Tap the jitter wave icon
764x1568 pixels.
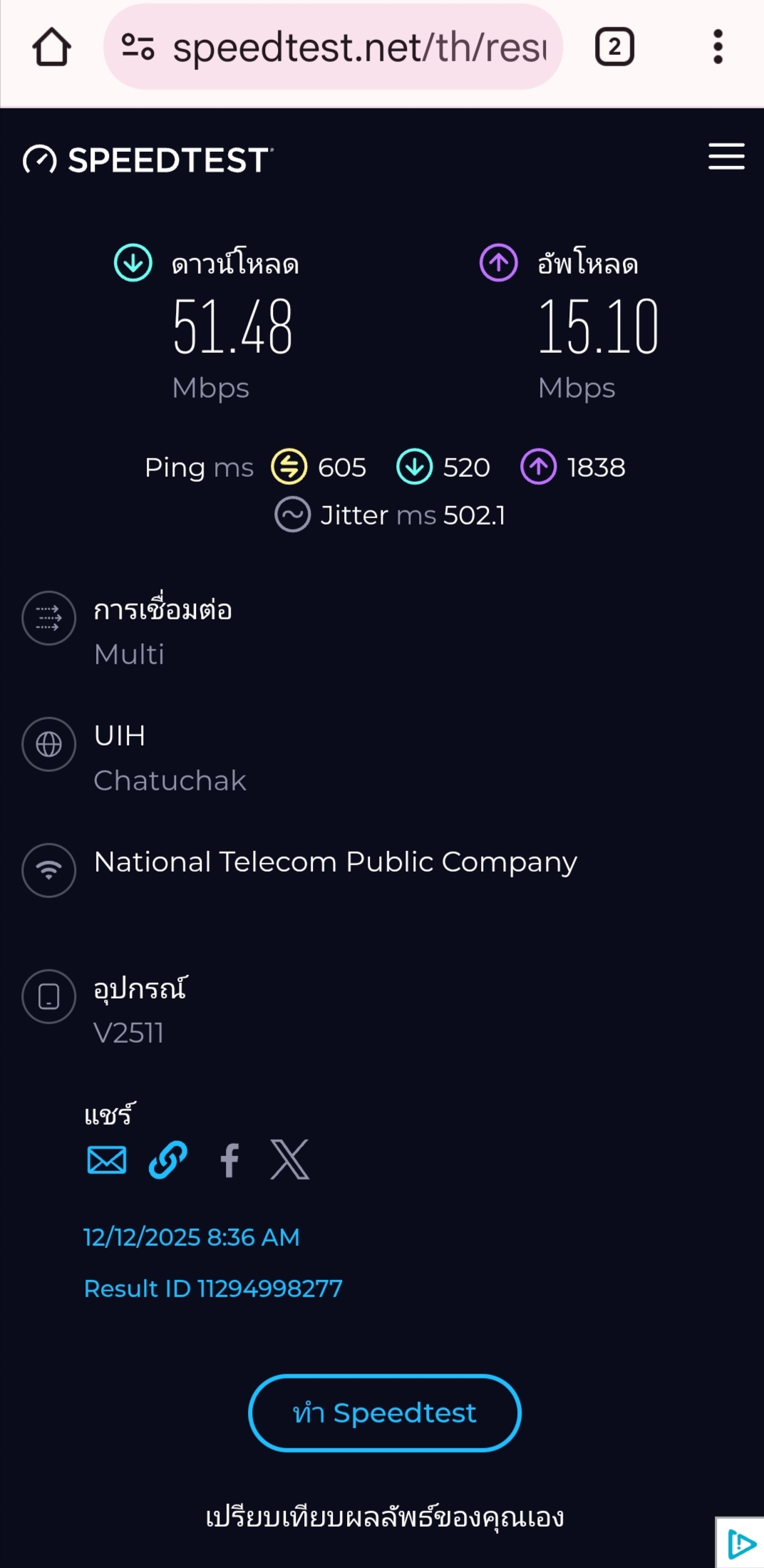[292, 515]
